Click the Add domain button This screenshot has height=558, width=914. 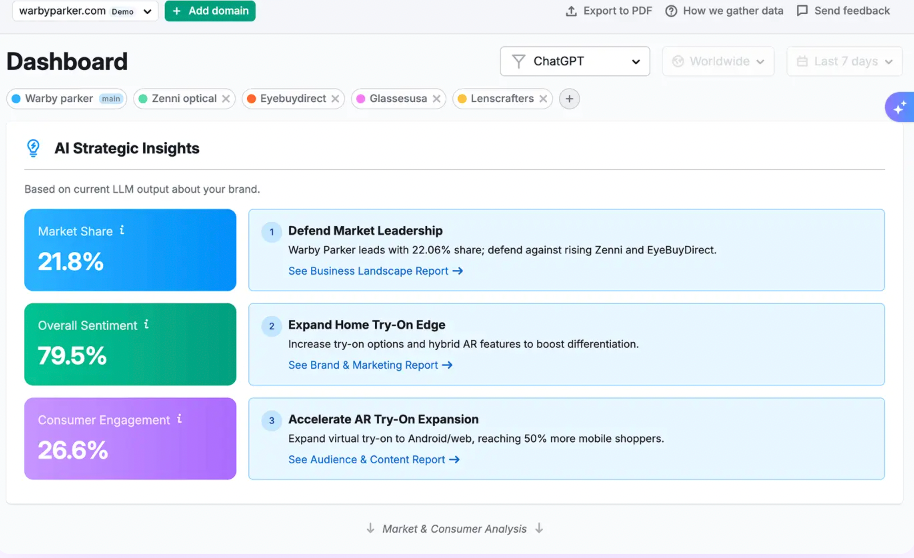click(210, 11)
